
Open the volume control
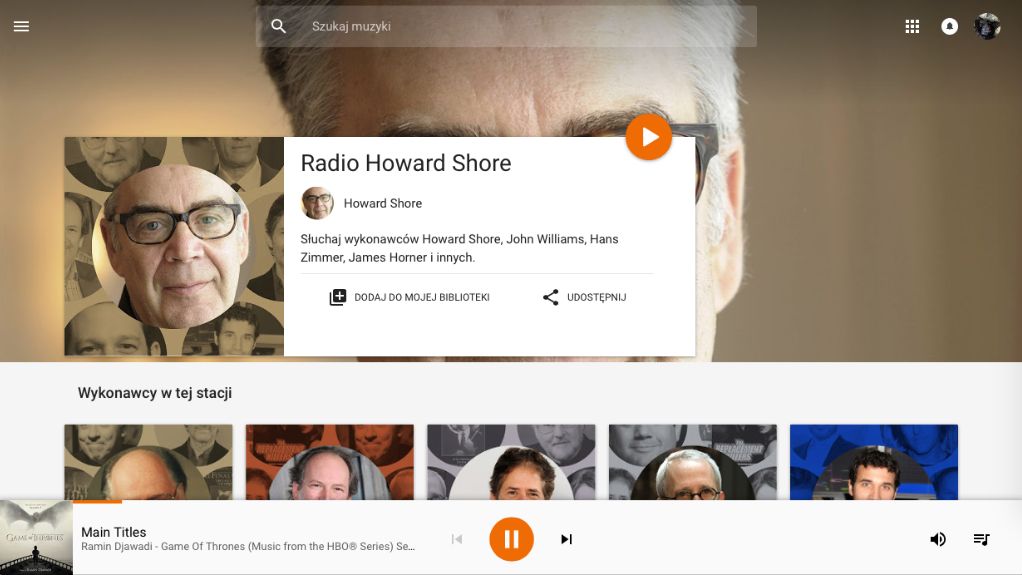click(x=937, y=539)
